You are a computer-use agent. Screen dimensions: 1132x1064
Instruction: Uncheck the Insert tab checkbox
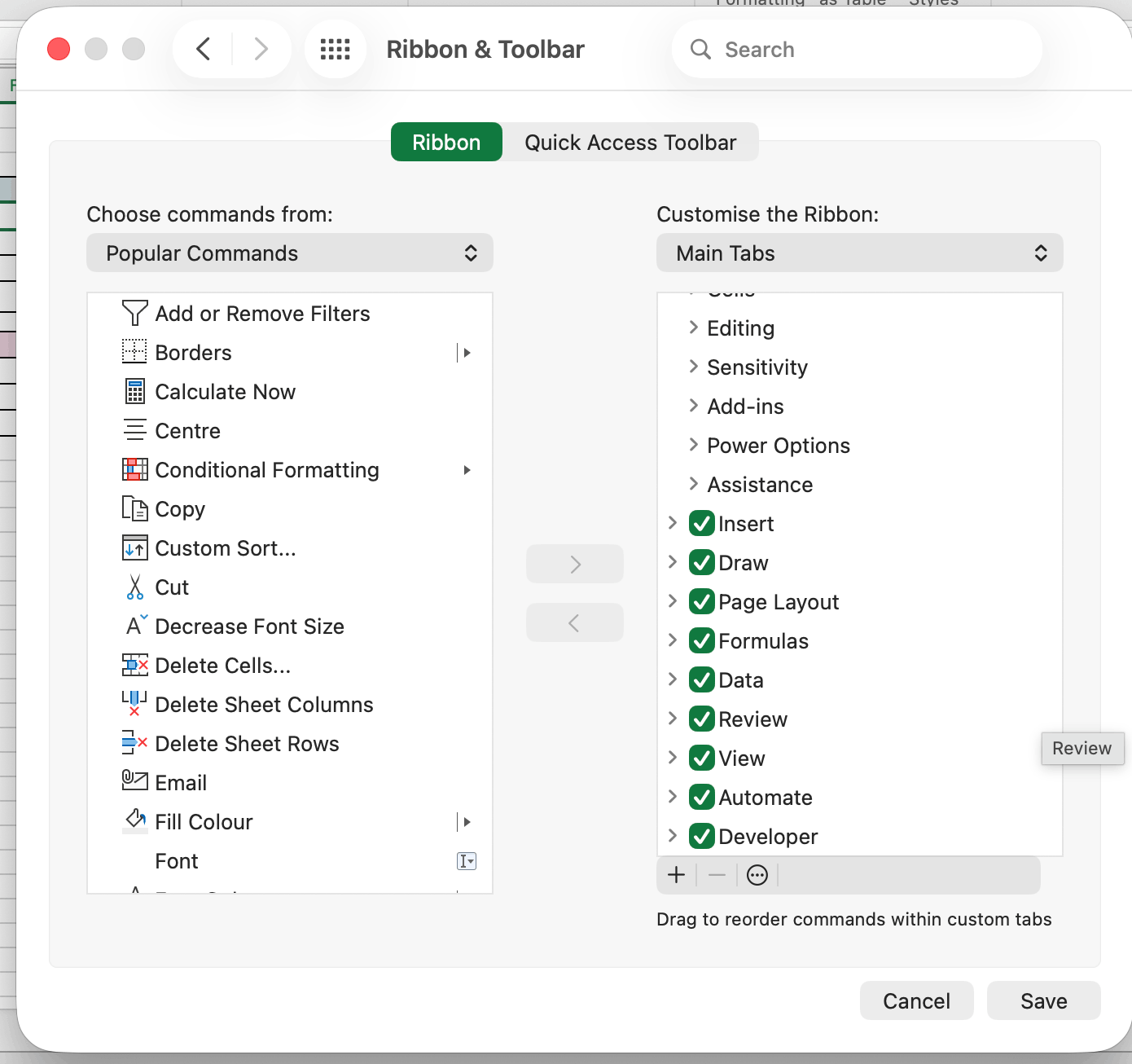(x=701, y=523)
